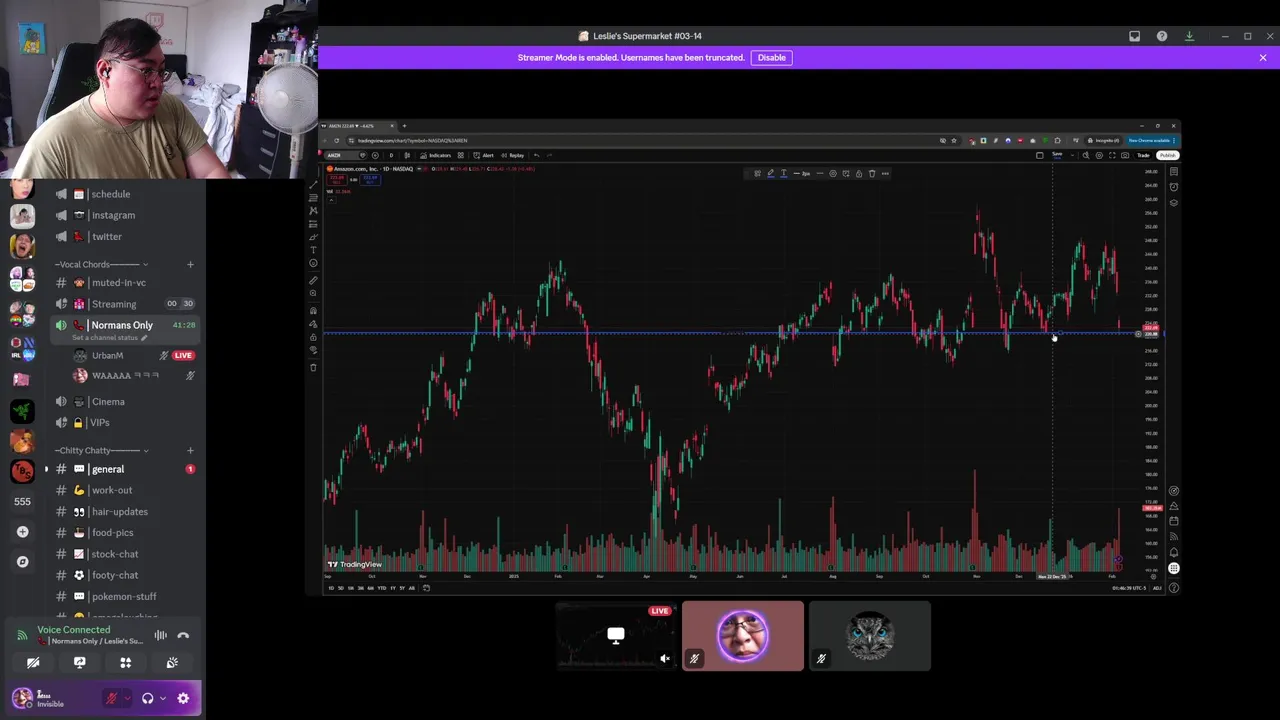Open the muted-in-vc text channel
This screenshot has height=720, width=1280.
(x=124, y=283)
